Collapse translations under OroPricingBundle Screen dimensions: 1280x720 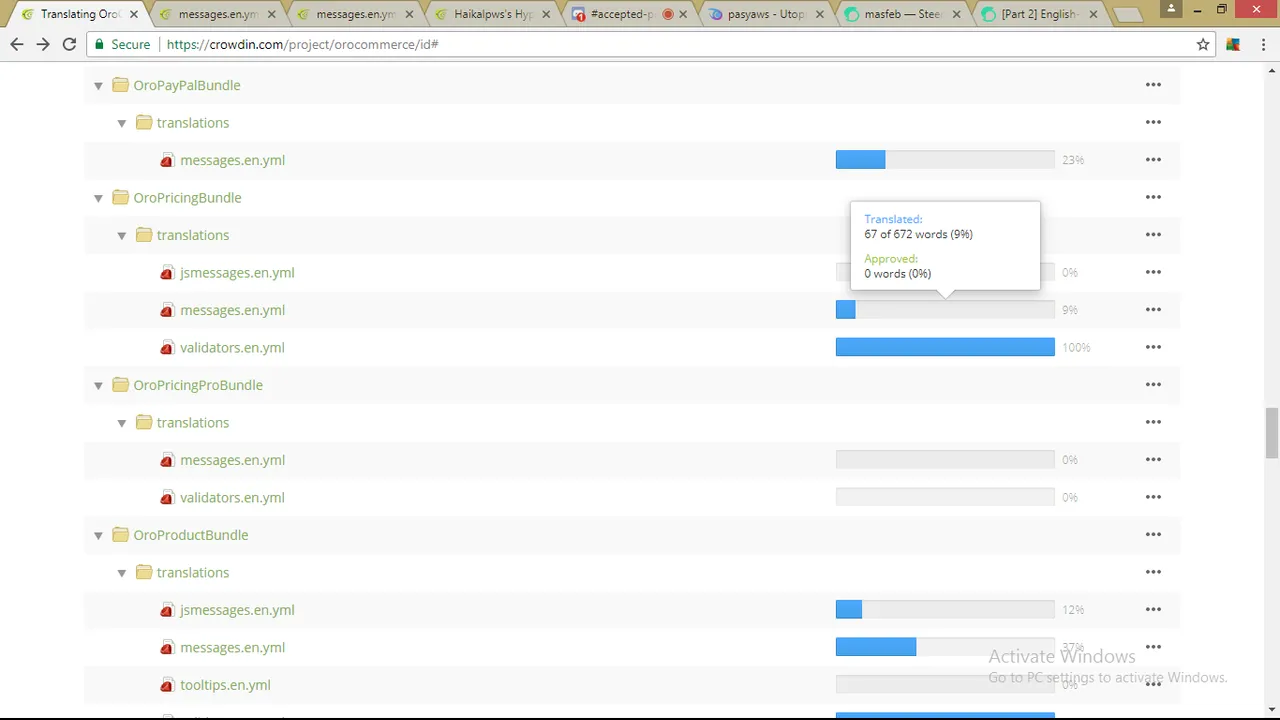click(x=122, y=236)
